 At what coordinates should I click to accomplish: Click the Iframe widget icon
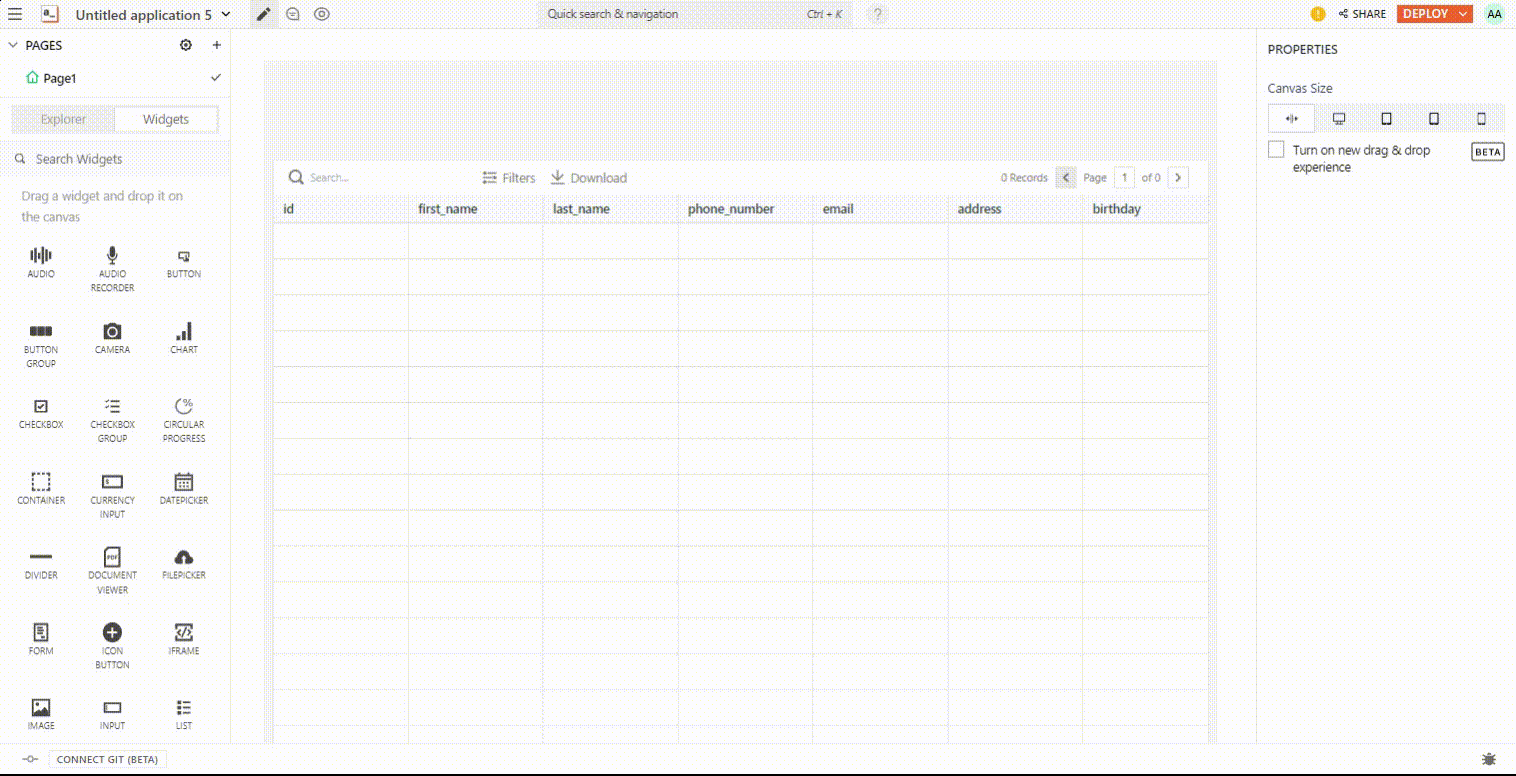point(183,632)
